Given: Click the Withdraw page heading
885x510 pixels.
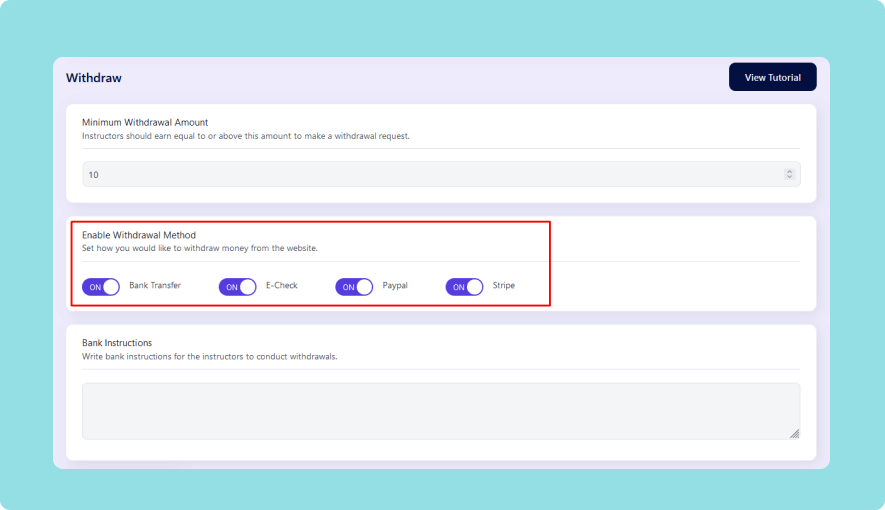Looking at the screenshot, I should 94,77.
